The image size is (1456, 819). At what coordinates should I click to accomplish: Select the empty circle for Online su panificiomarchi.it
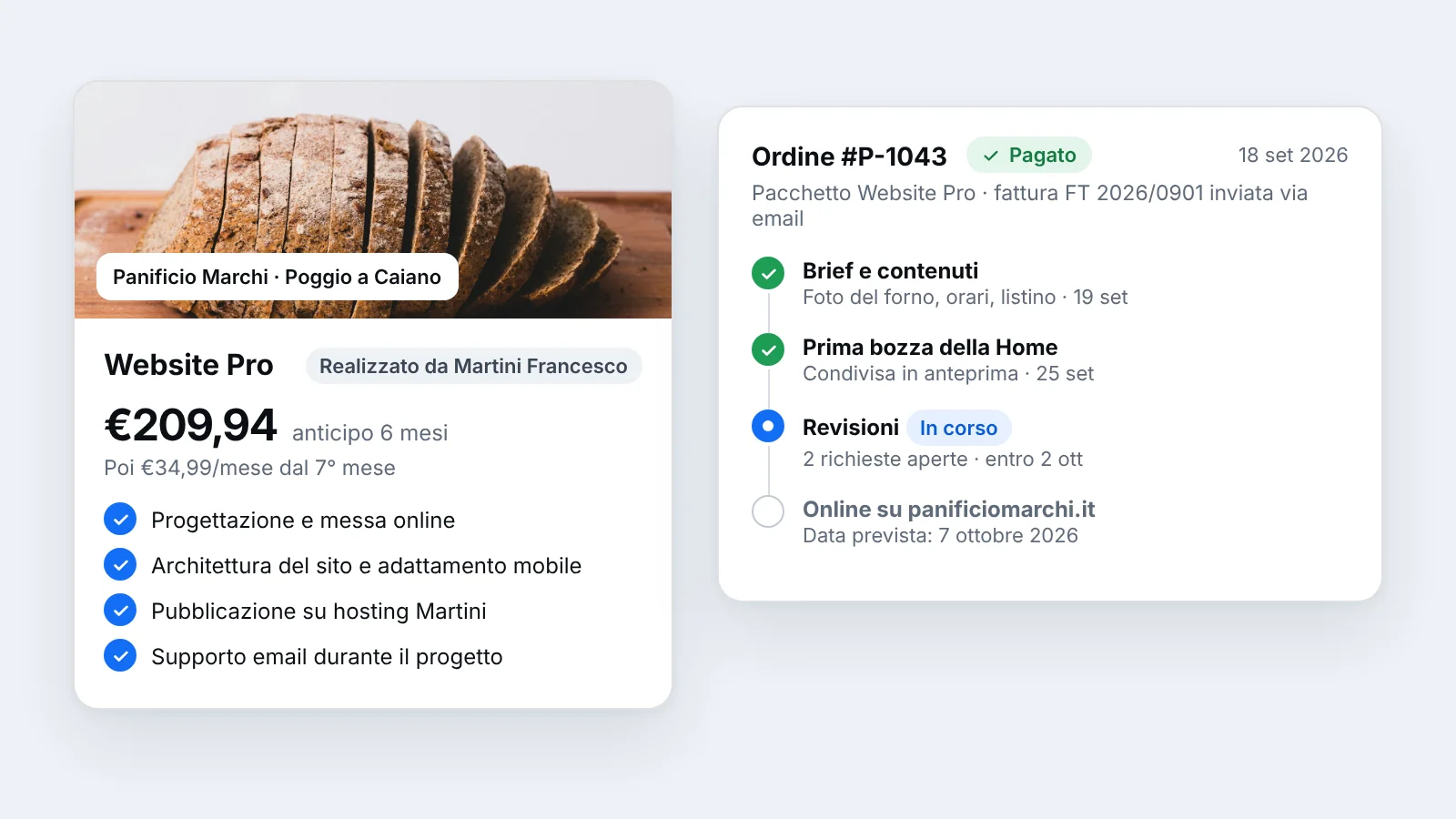click(768, 511)
